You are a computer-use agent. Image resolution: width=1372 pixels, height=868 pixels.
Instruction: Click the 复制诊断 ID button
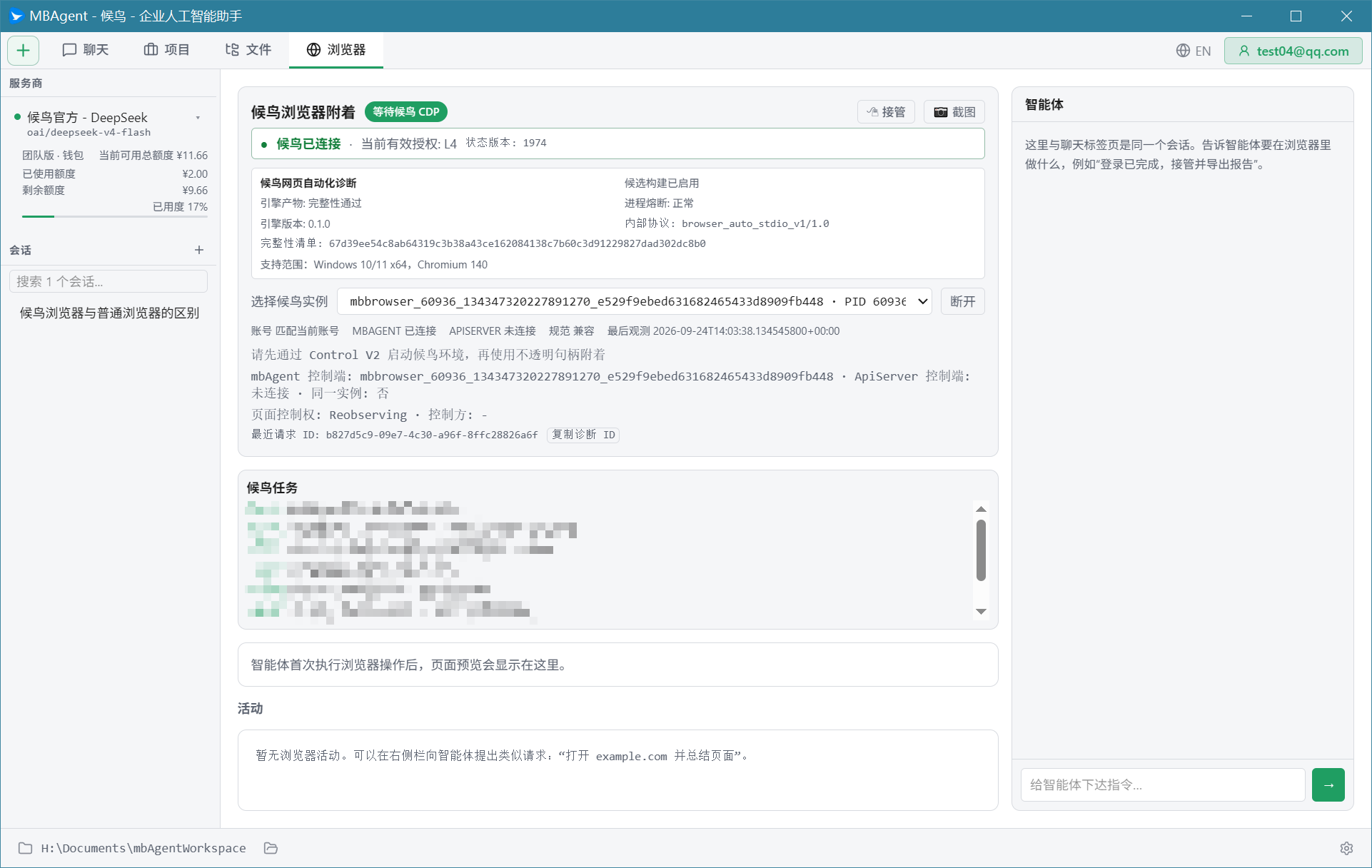click(x=583, y=435)
